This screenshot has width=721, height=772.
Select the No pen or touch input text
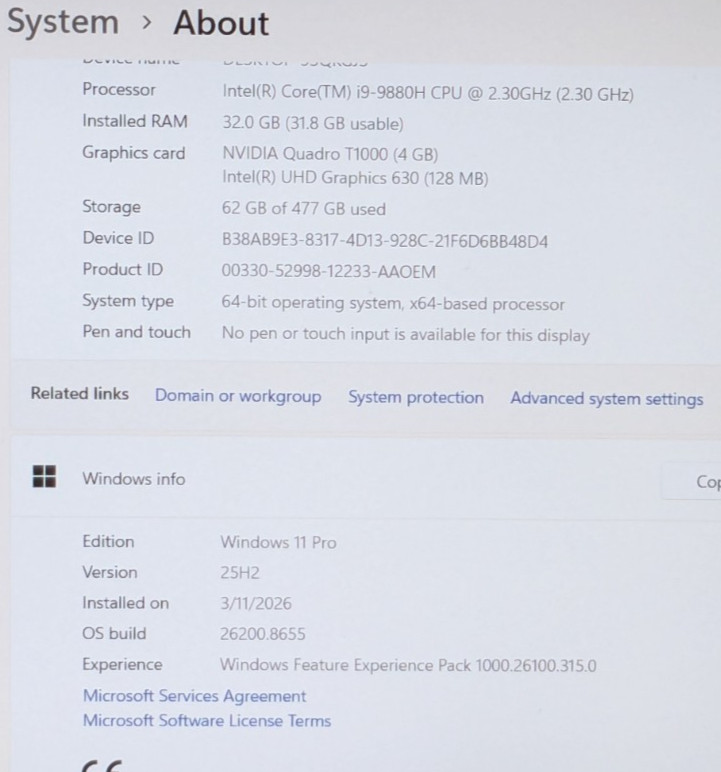tap(405, 334)
